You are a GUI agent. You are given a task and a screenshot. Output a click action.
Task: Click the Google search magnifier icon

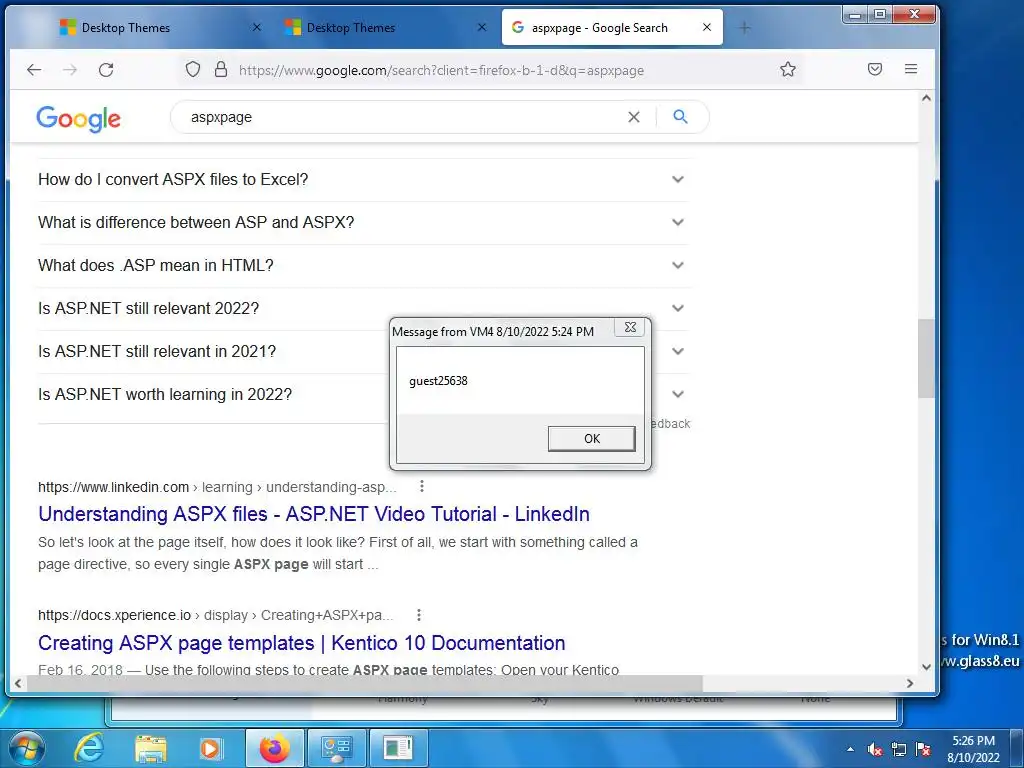pyautogui.click(x=680, y=117)
